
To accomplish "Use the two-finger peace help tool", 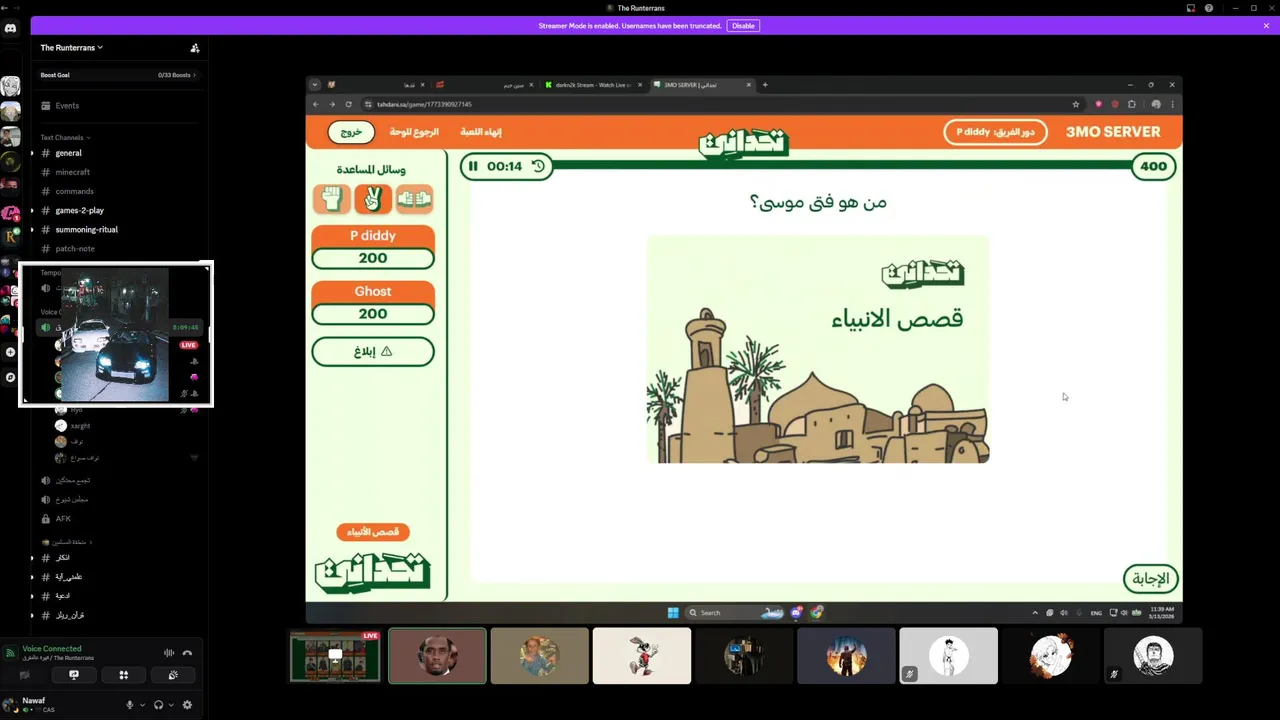I will point(373,199).
